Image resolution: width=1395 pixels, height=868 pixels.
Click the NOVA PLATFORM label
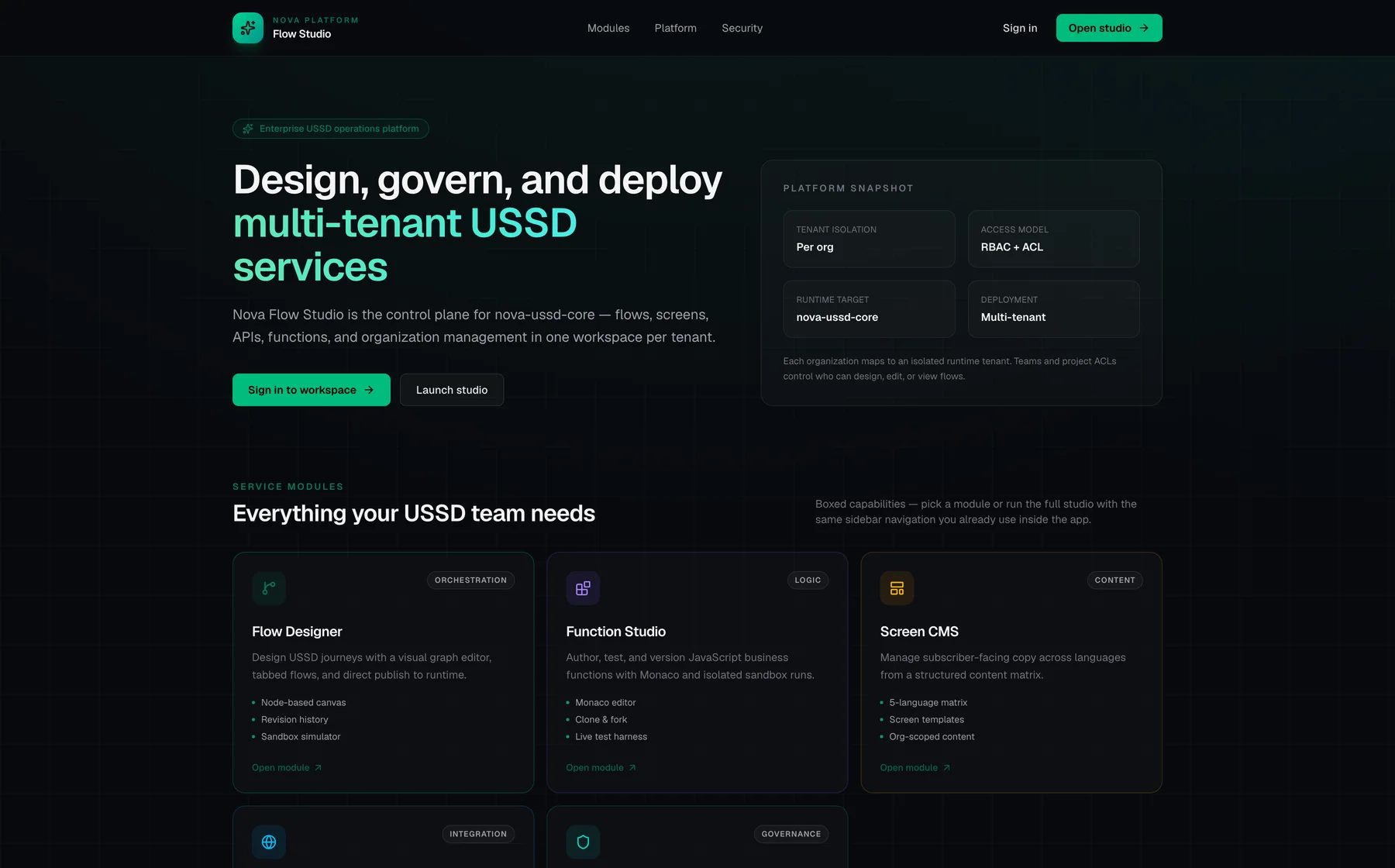click(315, 20)
